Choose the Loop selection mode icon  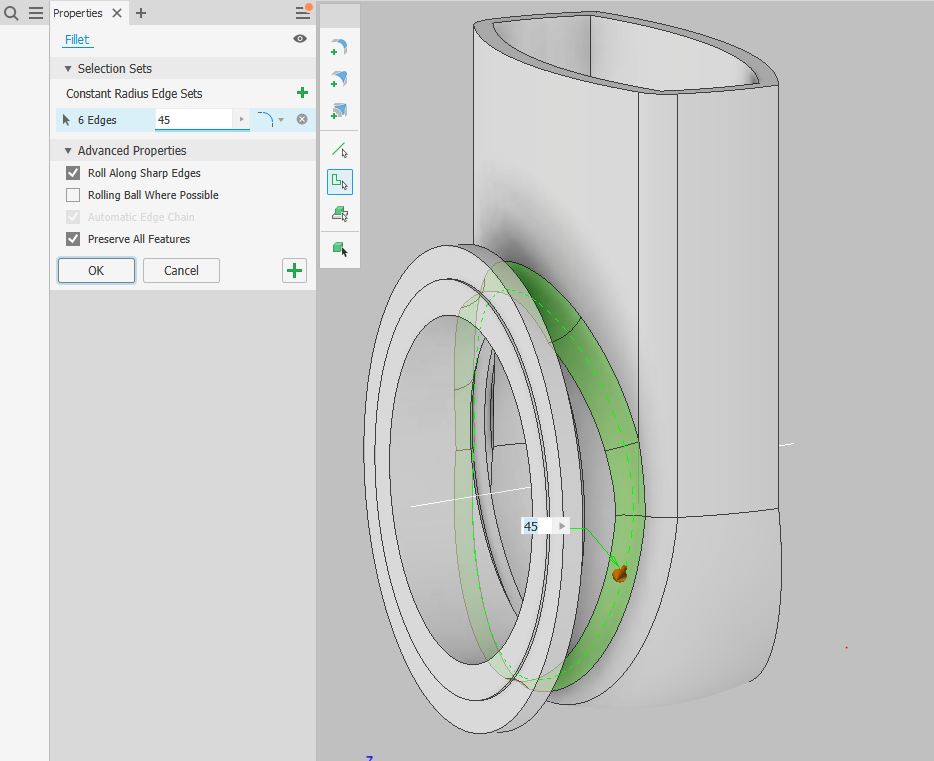(x=339, y=182)
